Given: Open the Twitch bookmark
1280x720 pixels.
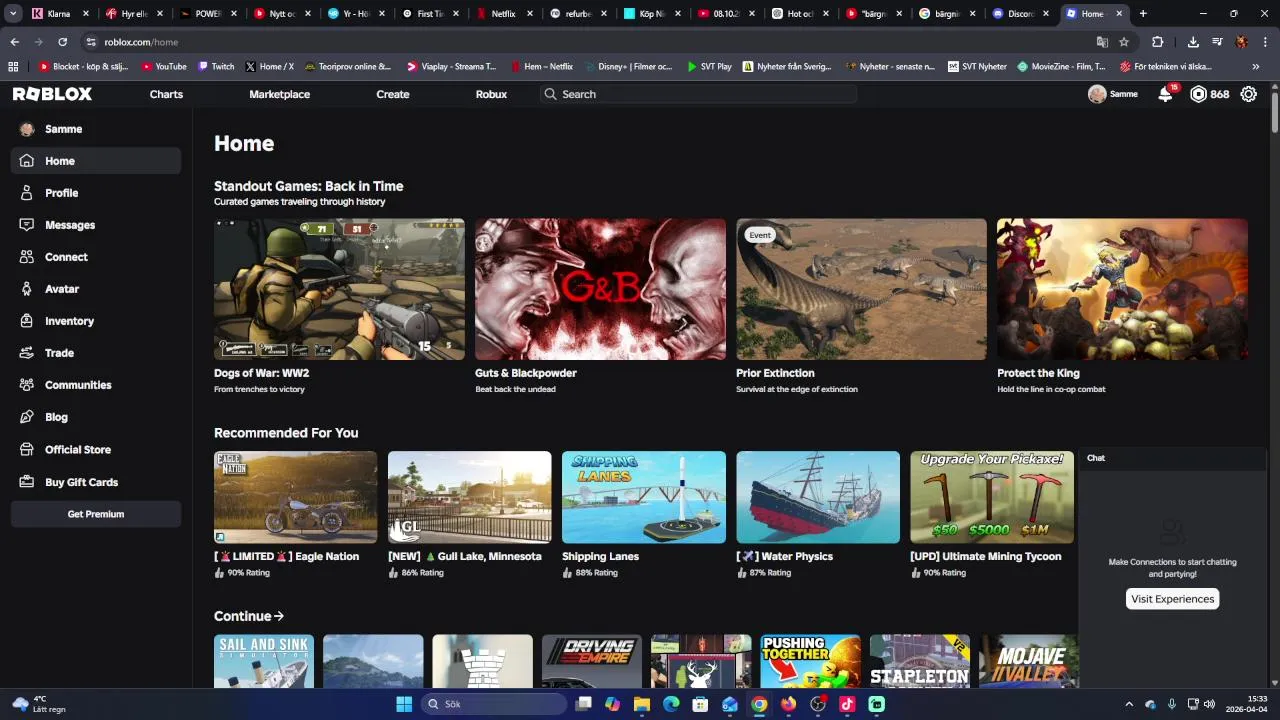Looking at the screenshot, I should [216, 67].
